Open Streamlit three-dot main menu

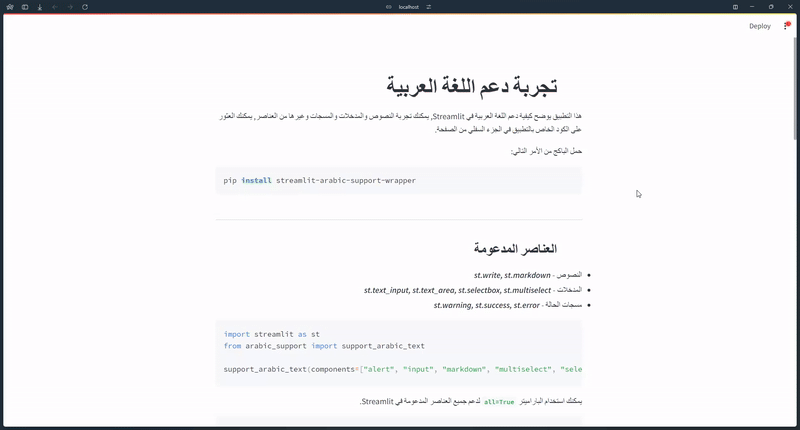coord(786,26)
